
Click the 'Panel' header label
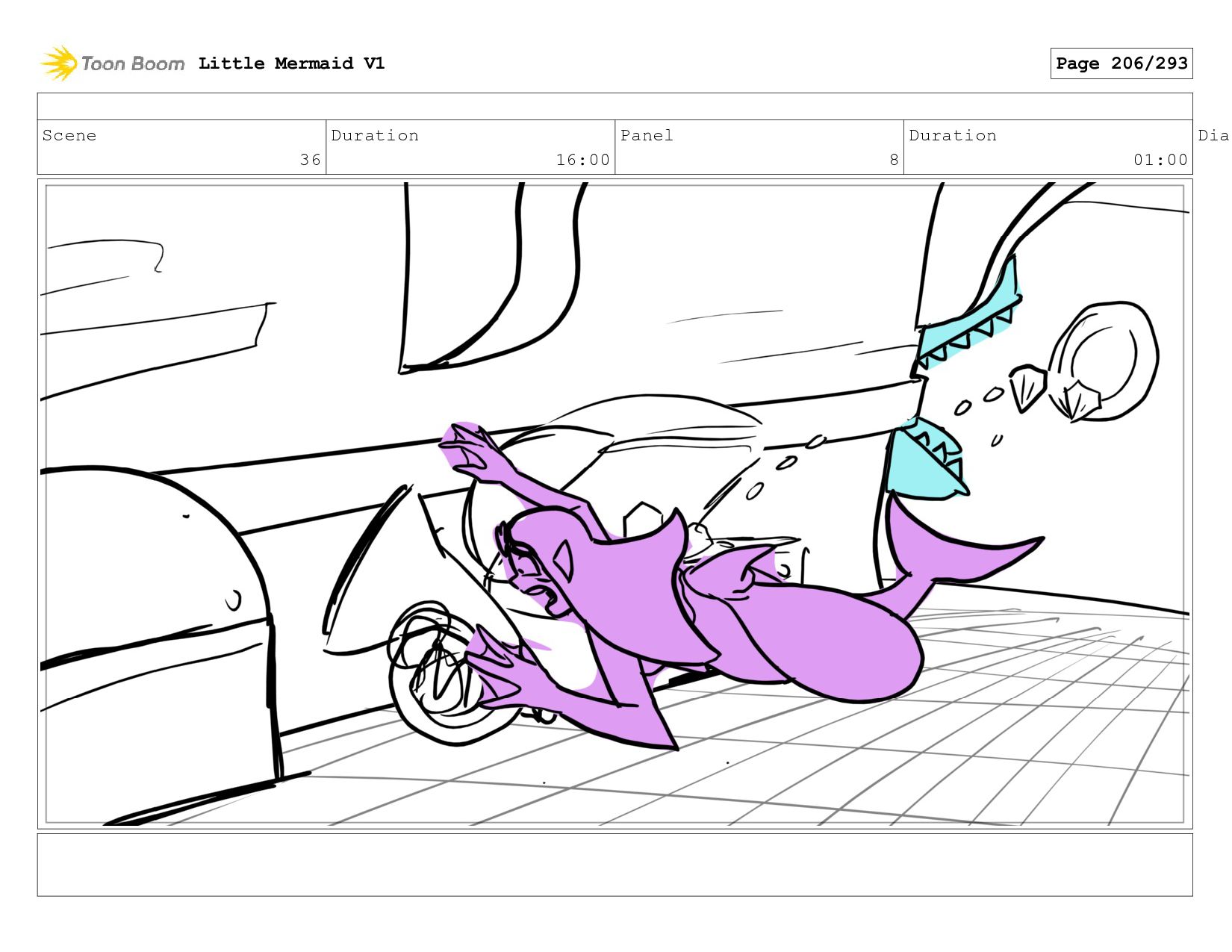click(647, 135)
